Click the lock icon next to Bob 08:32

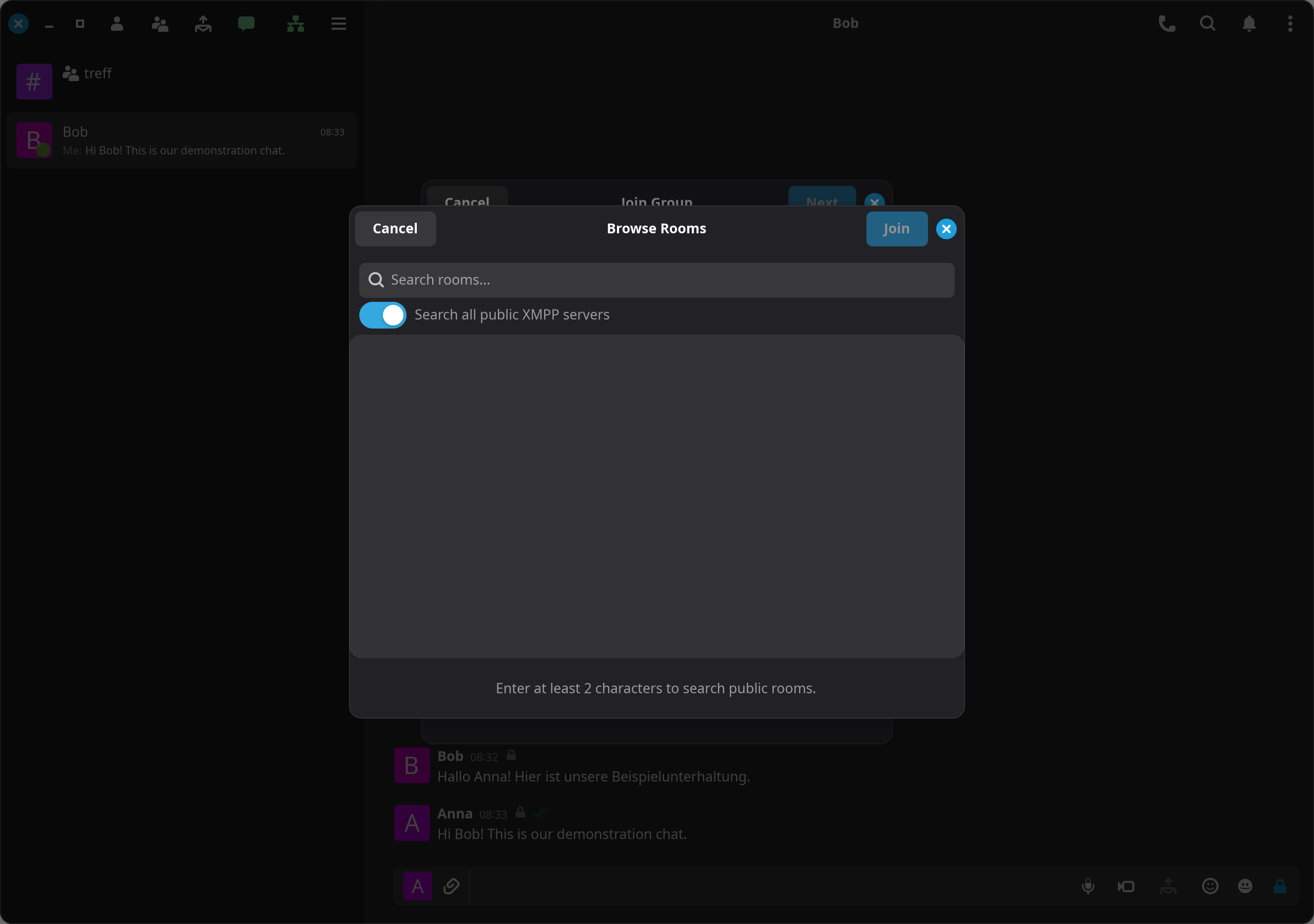pos(511,755)
